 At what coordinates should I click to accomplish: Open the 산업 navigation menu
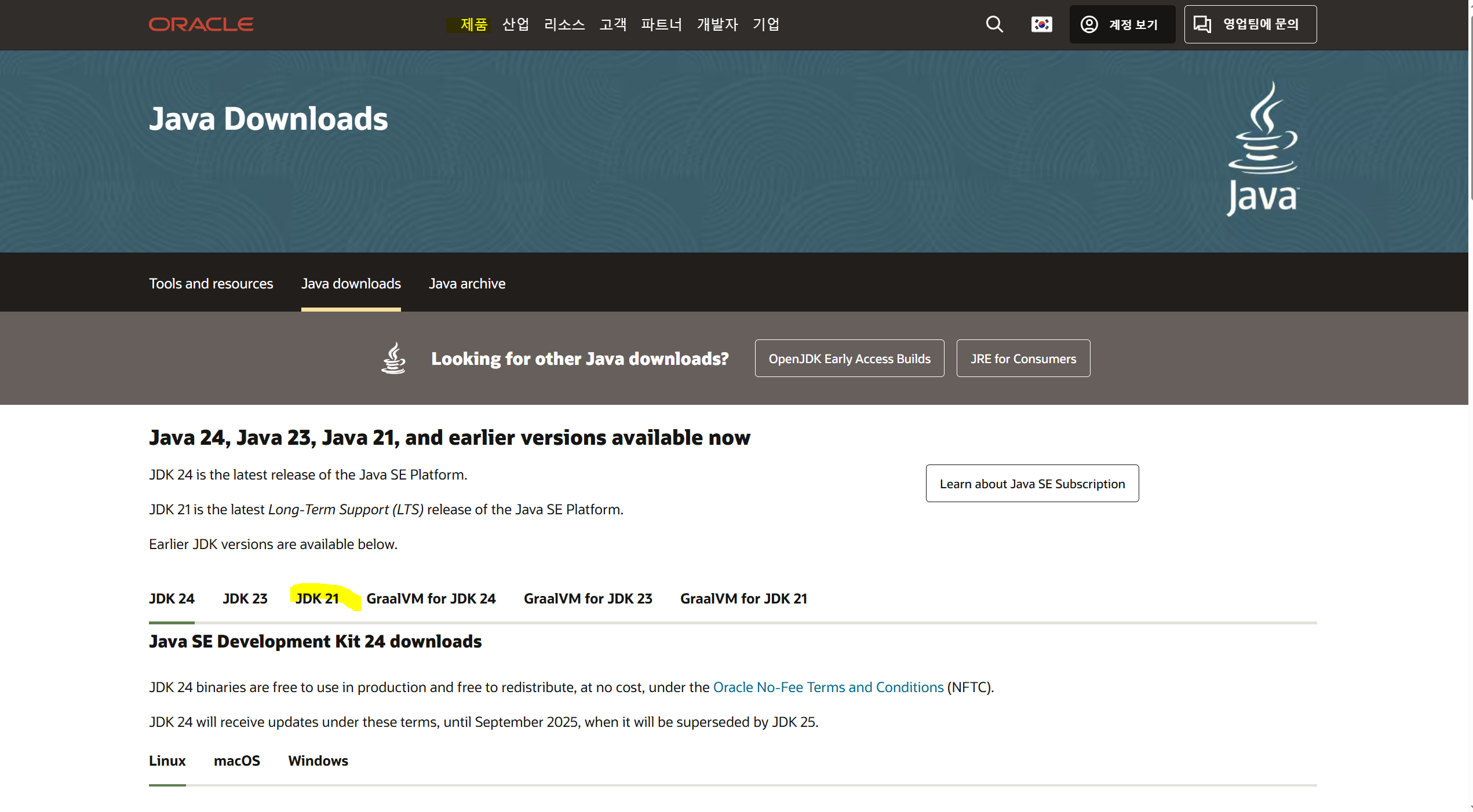516,24
